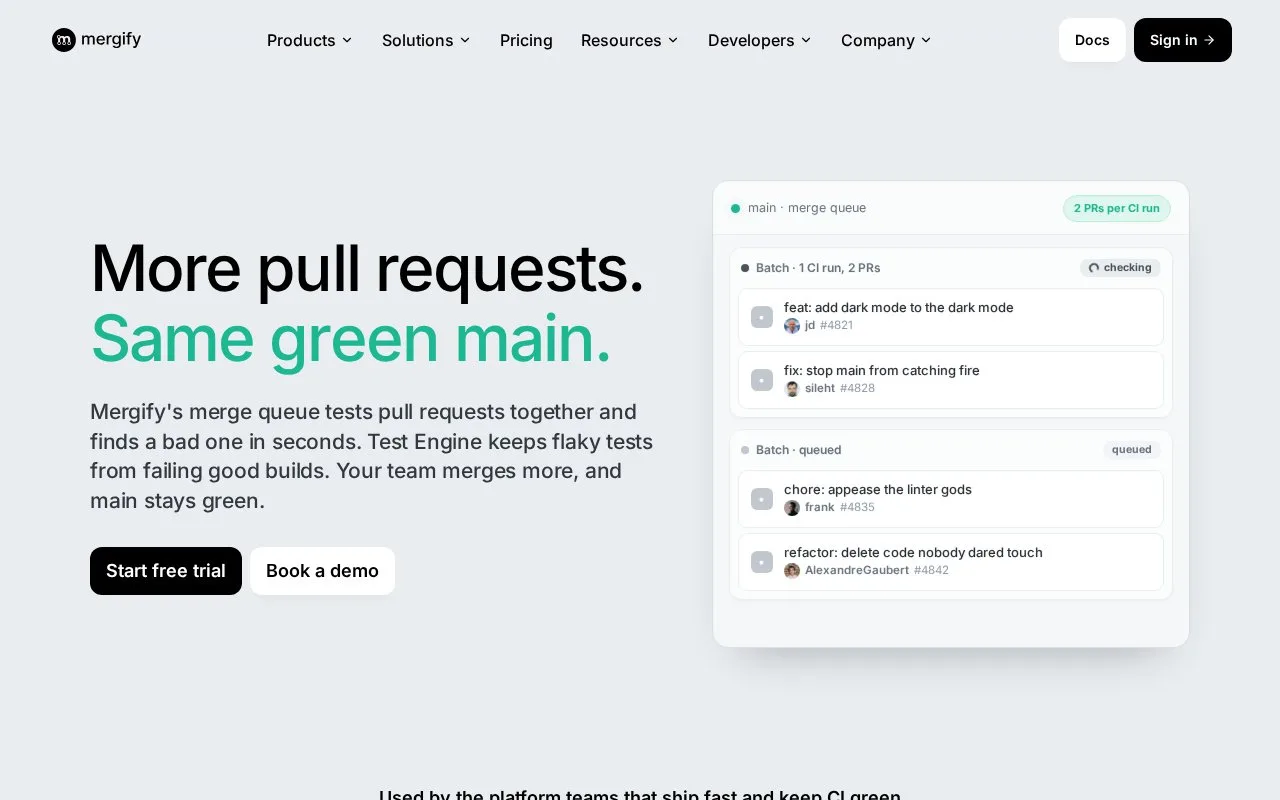
Task: Open the Solutions dropdown menu
Action: [426, 40]
